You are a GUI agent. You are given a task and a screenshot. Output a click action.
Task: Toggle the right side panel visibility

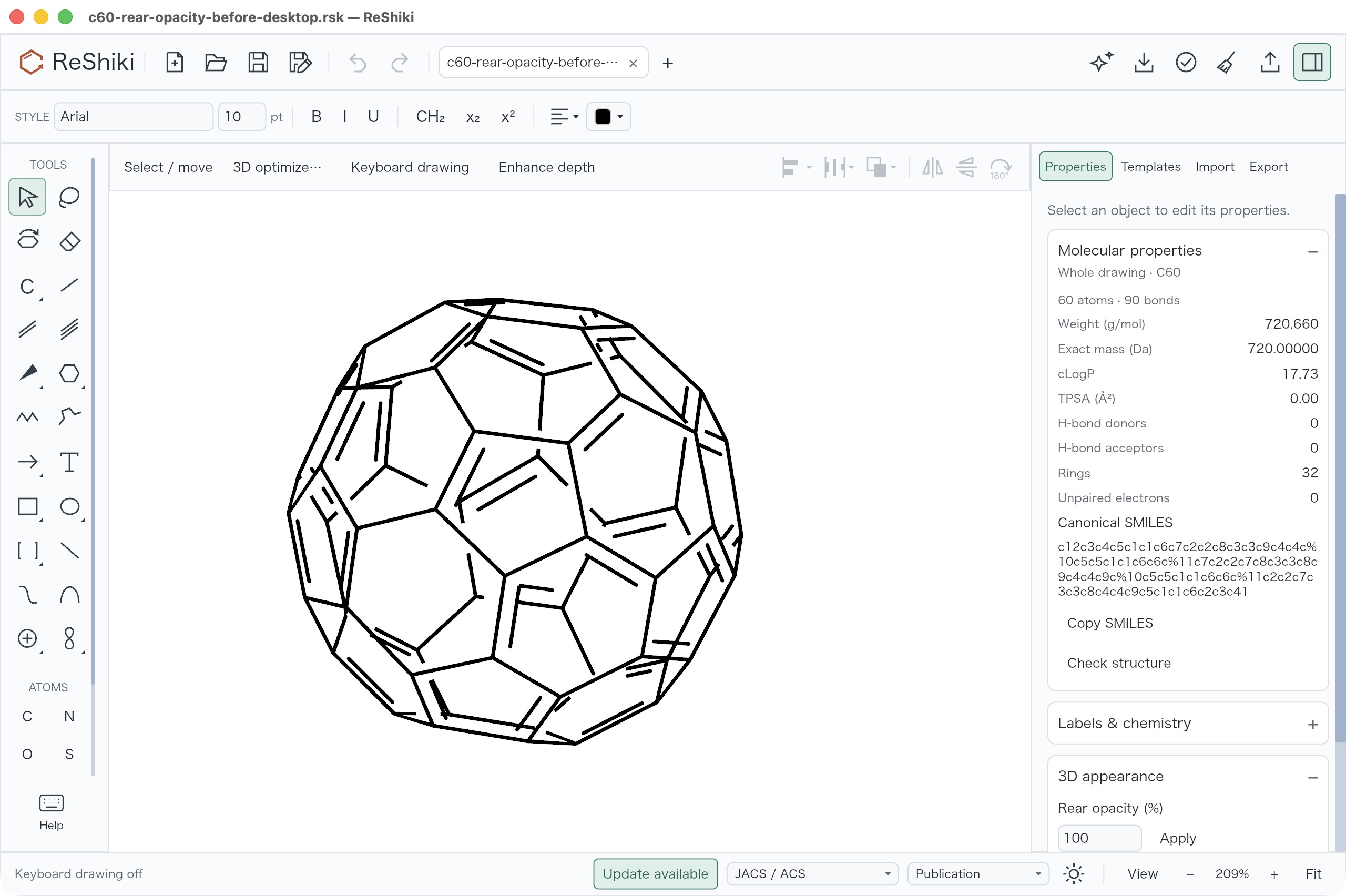pos(1312,62)
